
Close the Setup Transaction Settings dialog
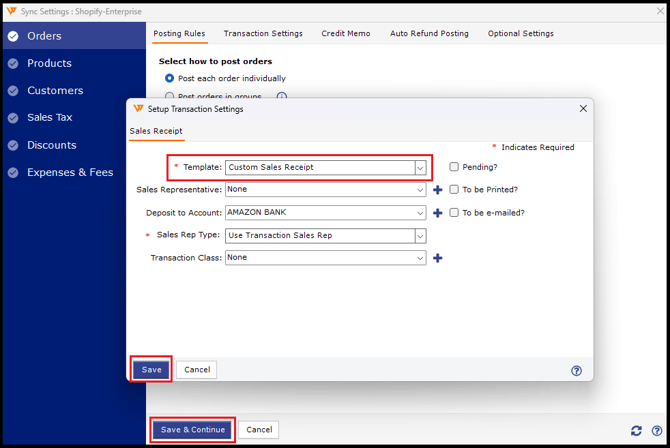coord(583,109)
